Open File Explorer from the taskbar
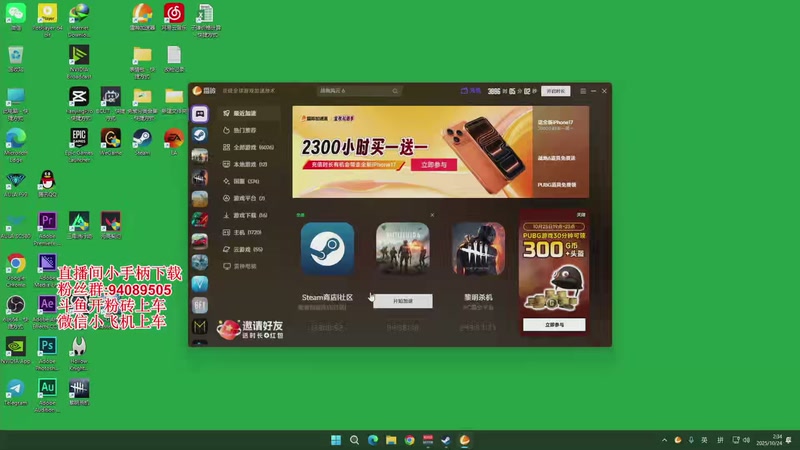 [391, 440]
